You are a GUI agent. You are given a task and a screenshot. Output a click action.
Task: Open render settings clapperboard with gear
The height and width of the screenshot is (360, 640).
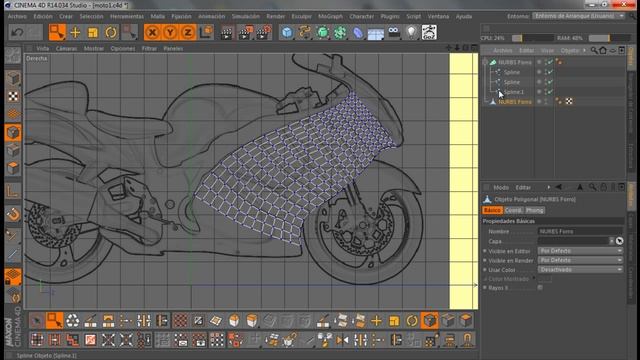(264, 33)
